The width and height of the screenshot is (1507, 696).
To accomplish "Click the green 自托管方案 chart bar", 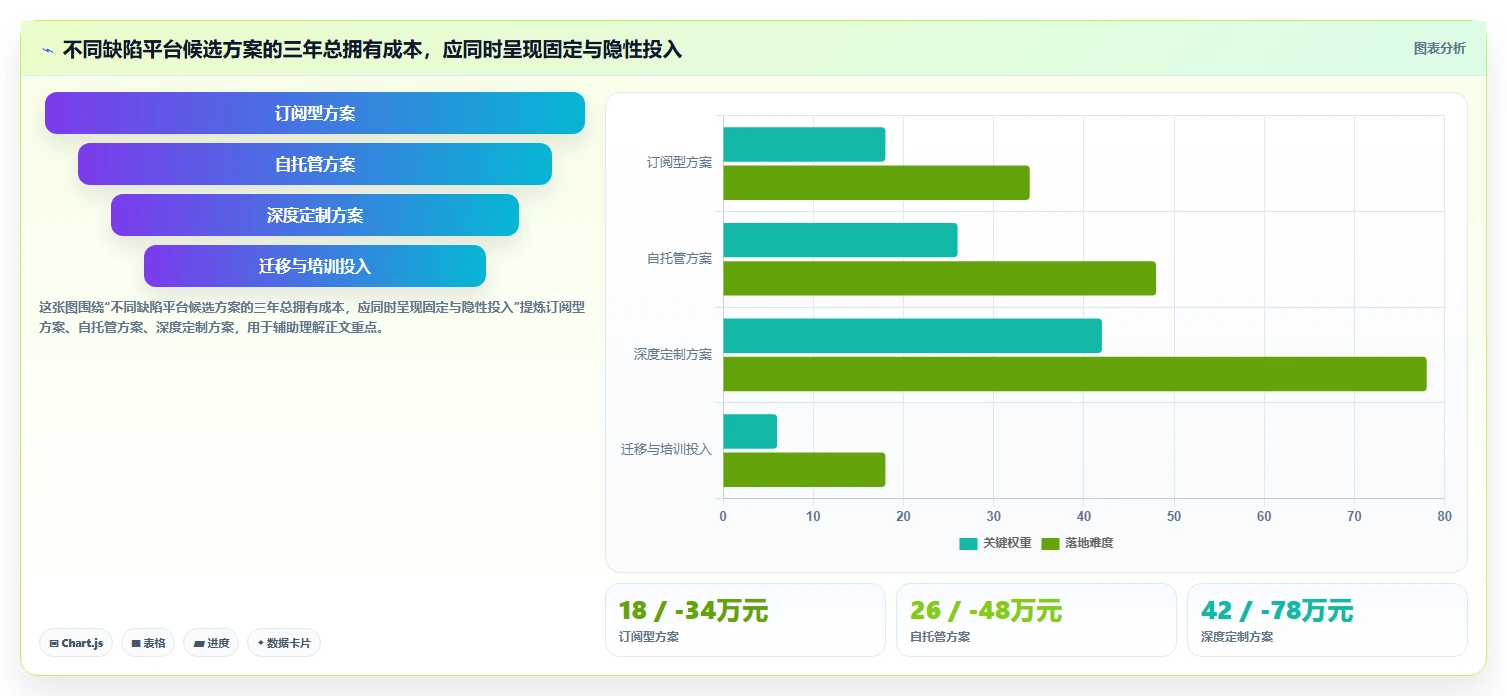I will [x=939, y=278].
